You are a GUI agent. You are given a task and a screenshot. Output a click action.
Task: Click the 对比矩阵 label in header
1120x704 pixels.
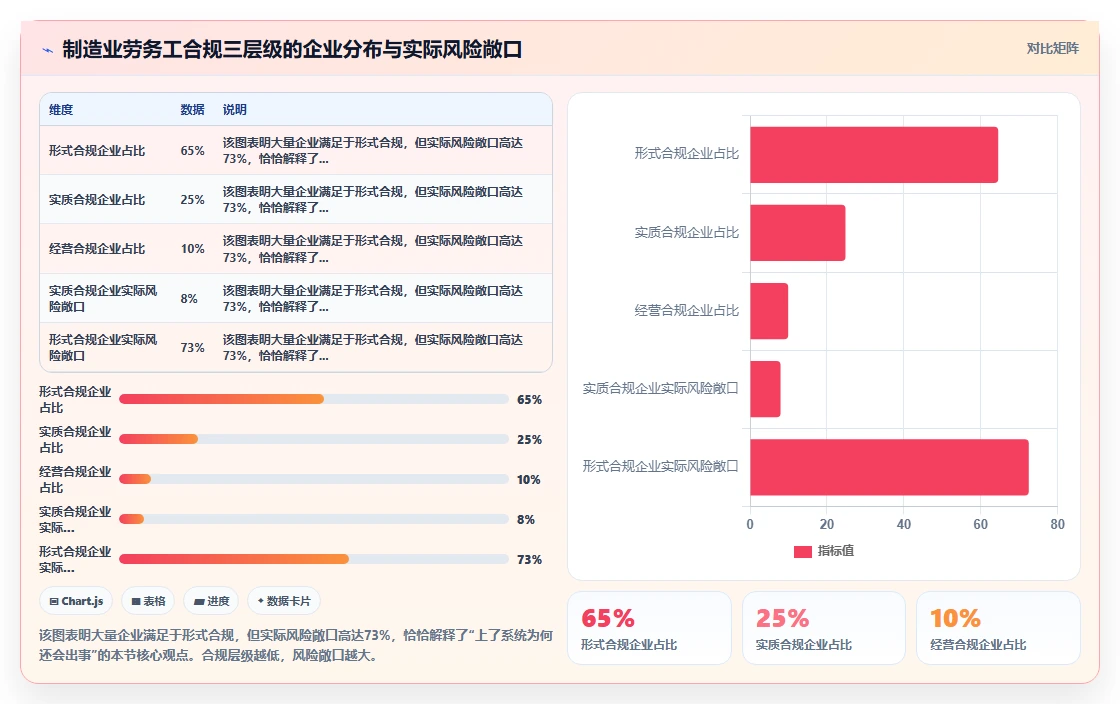[x=1052, y=49]
